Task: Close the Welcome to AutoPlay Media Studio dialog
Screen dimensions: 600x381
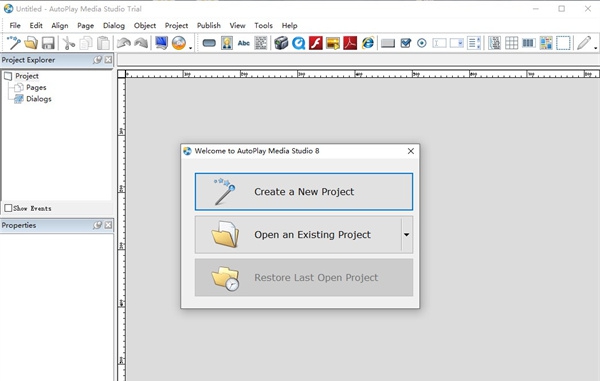Action: pos(411,151)
